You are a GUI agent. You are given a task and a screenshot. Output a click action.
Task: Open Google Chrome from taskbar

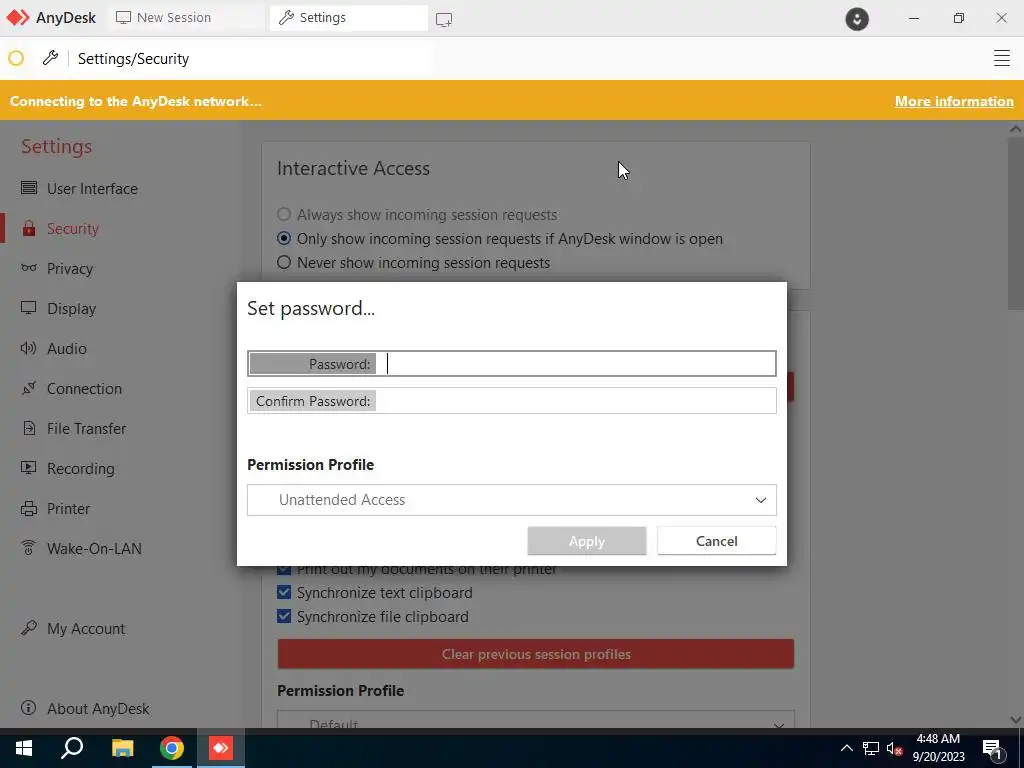pos(172,748)
